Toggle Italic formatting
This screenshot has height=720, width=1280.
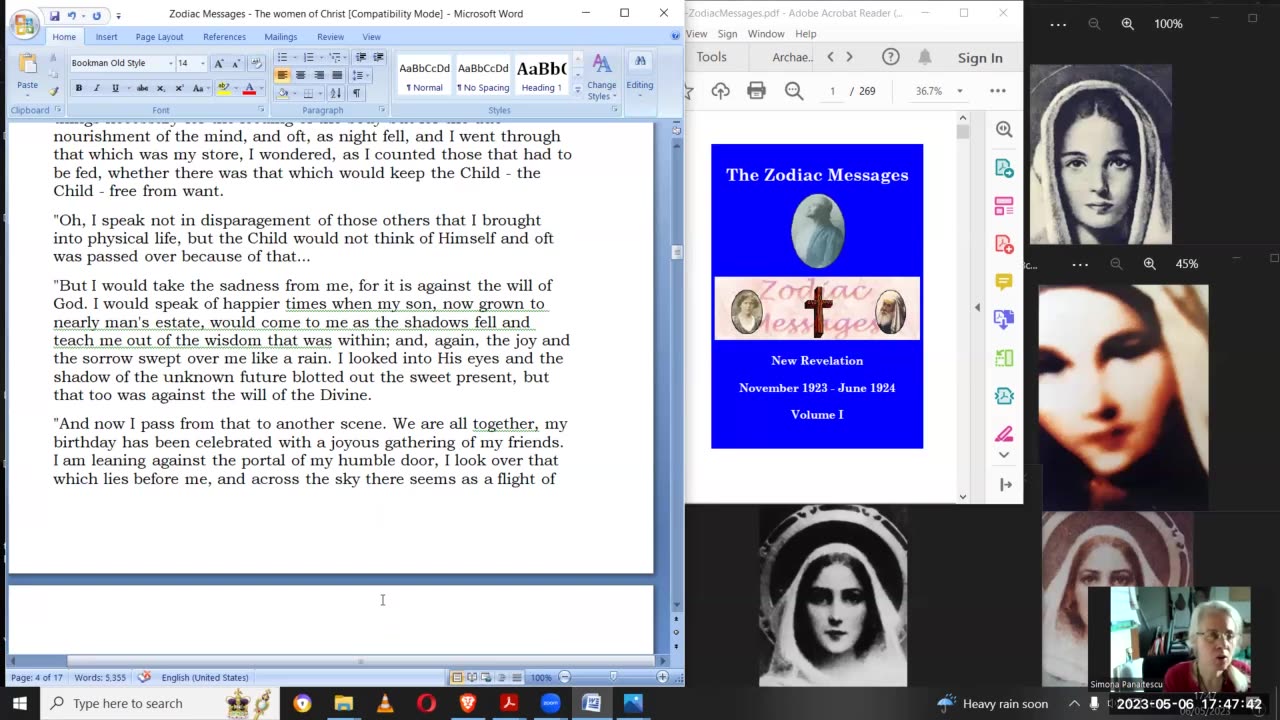(x=97, y=88)
